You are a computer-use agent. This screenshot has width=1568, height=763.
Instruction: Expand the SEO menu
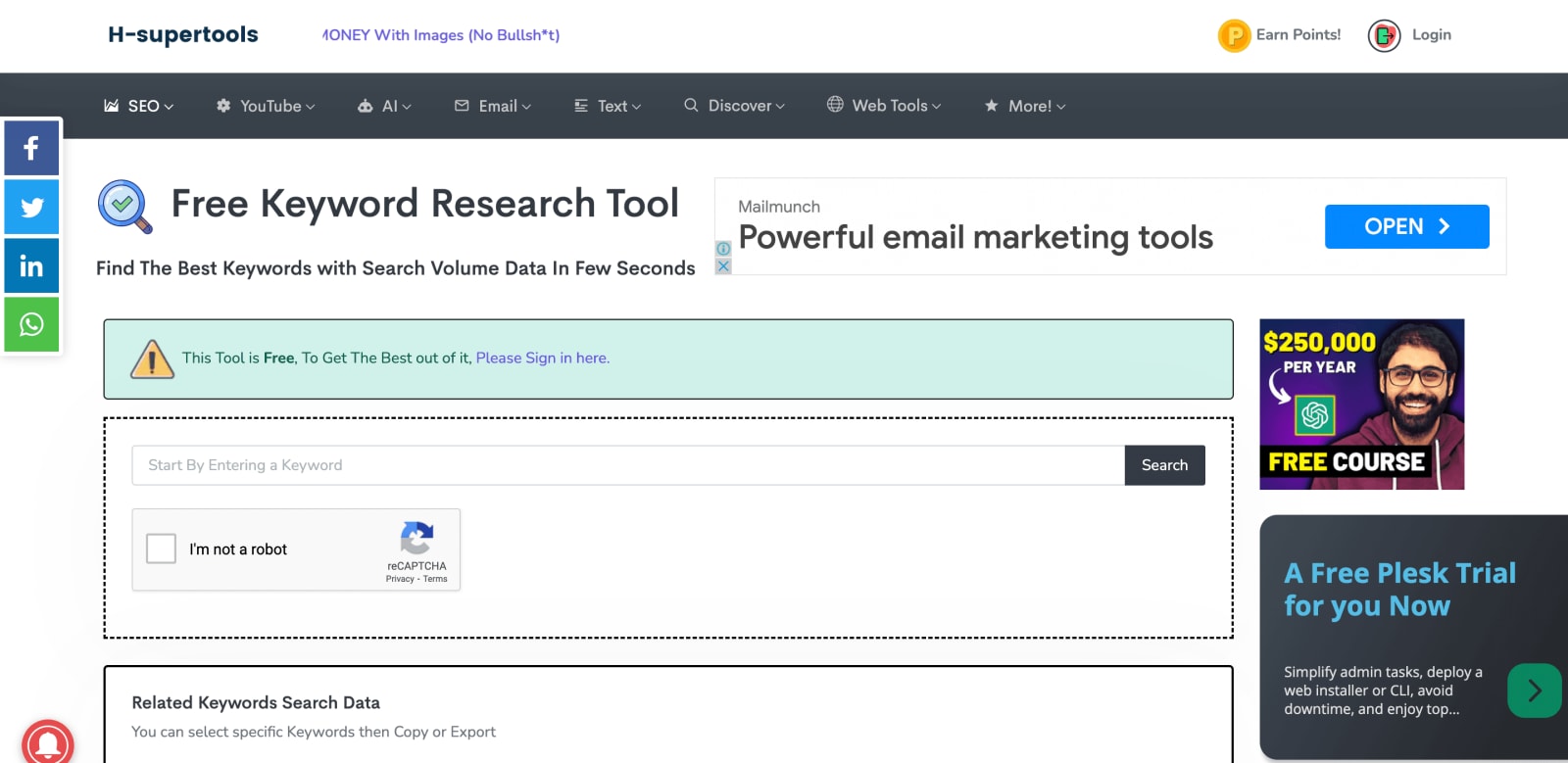click(139, 106)
